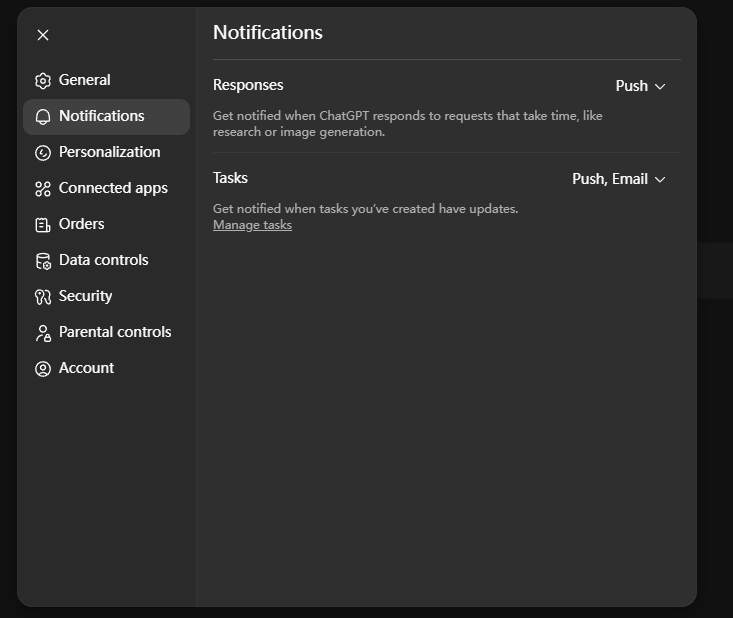The height and width of the screenshot is (618, 733).
Task: Click the Account profile icon
Action: [42, 369]
